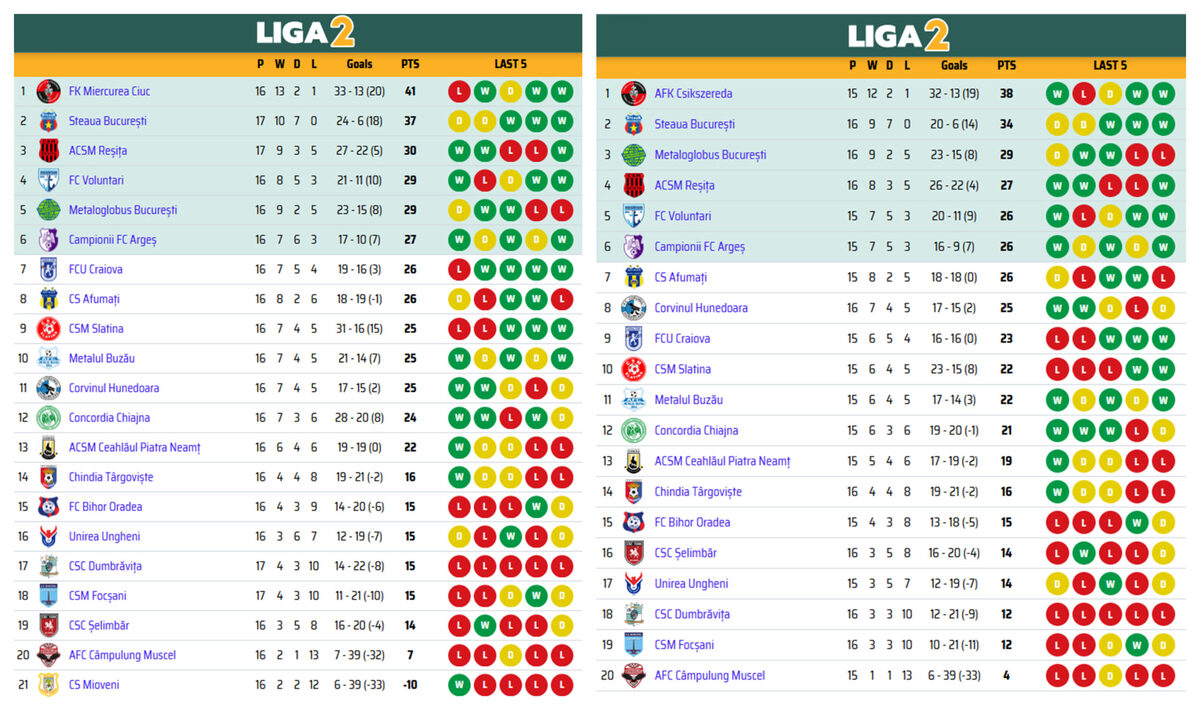Click LAST 5 header in left table
1200x712 pixels.
point(510,64)
